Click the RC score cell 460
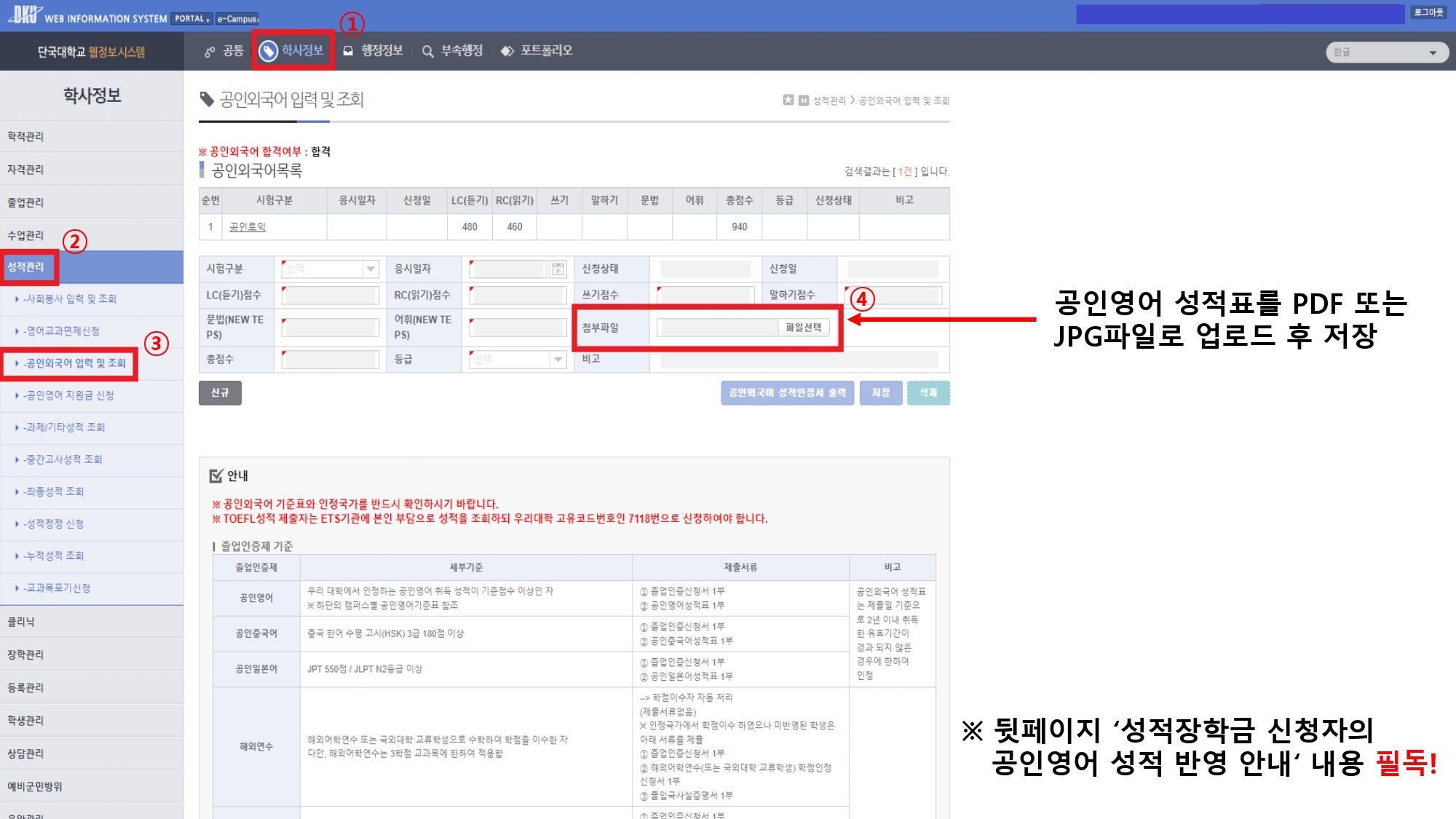The width and height of the screenshot is (1456, 819). coord(515,227)
